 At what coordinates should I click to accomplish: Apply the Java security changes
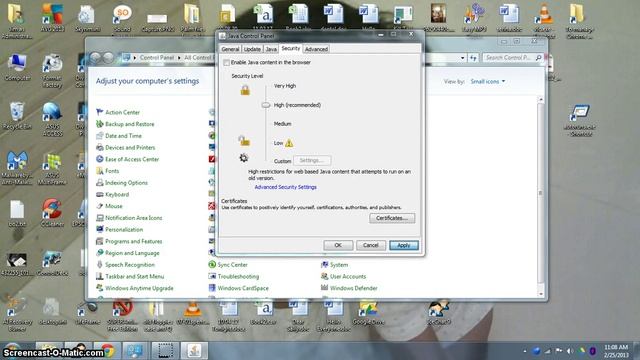tap(404, 245)
